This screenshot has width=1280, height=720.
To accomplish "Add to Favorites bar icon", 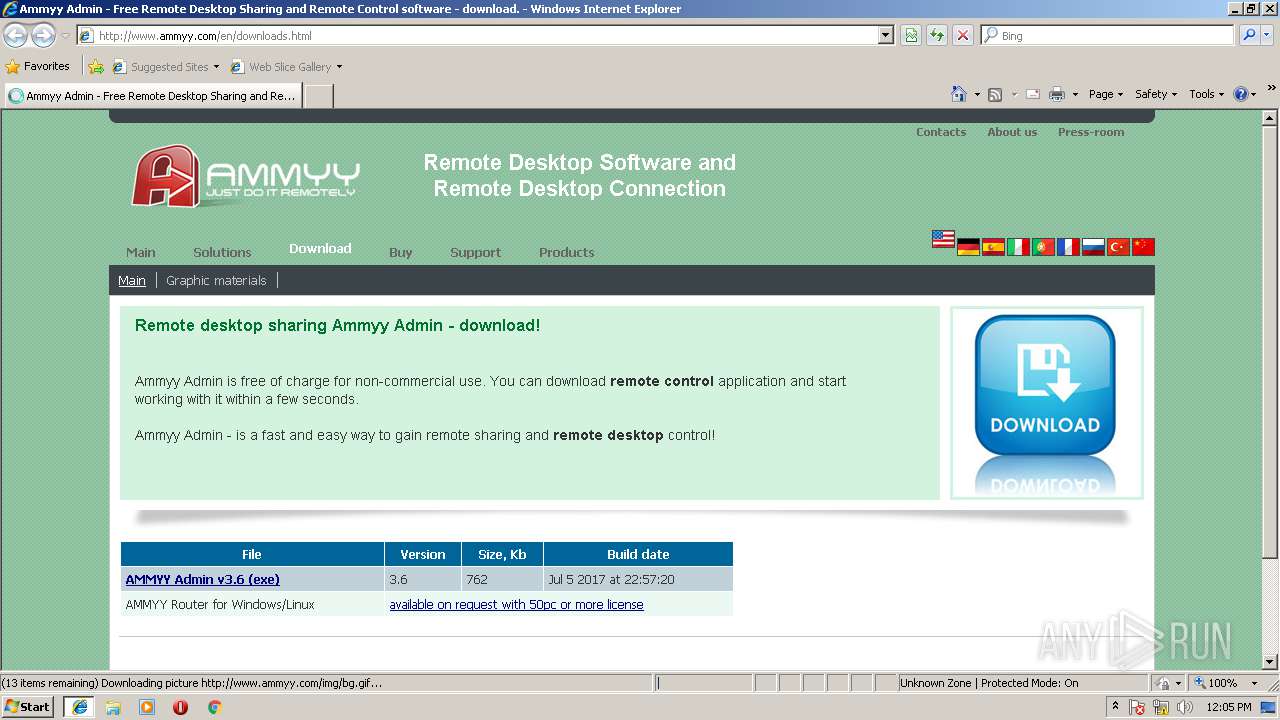I will coord(96,67).
